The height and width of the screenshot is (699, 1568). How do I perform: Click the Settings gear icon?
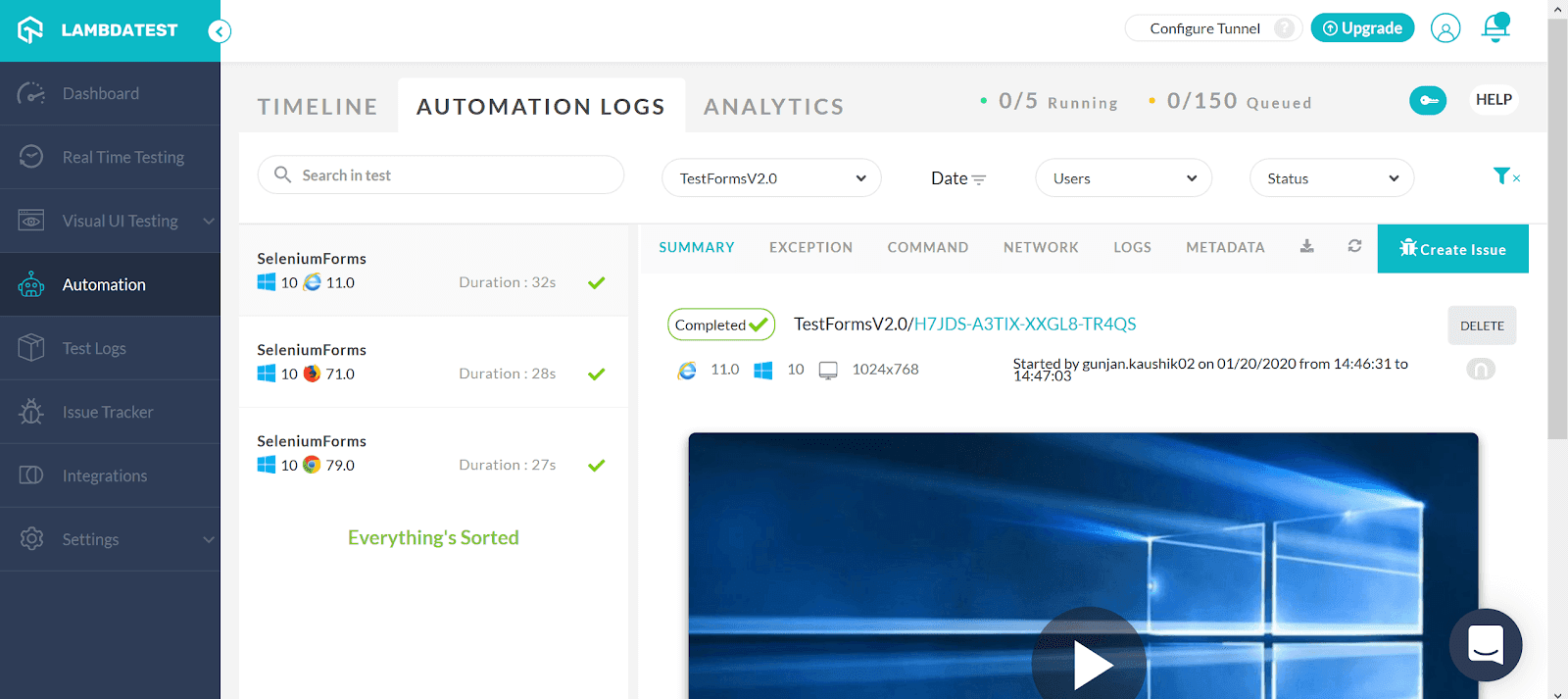[x=31, y=539]
